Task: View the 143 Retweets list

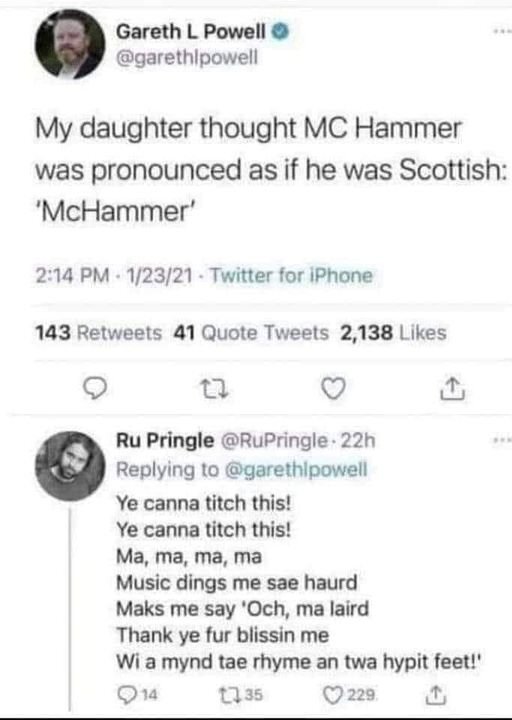Action: pos(98,332)
